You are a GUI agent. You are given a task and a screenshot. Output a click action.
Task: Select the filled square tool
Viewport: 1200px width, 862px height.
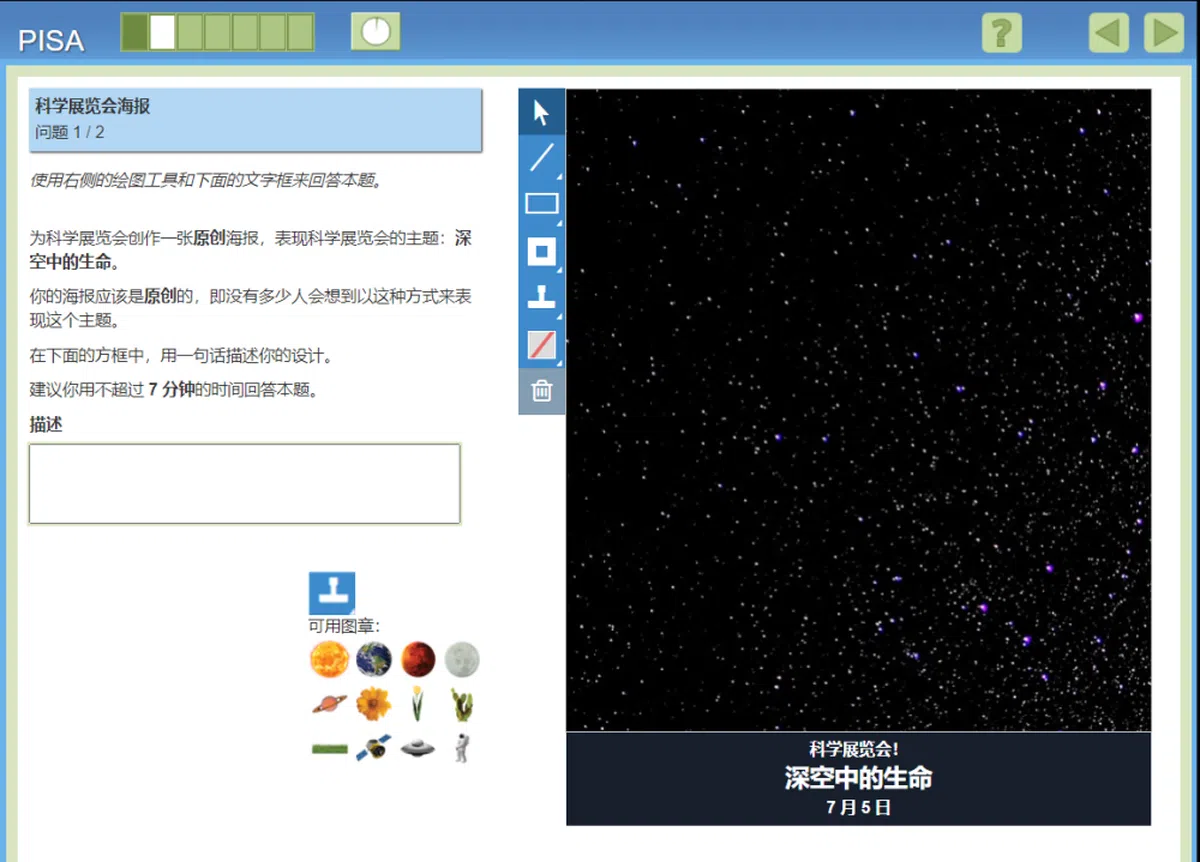(541, 251)
